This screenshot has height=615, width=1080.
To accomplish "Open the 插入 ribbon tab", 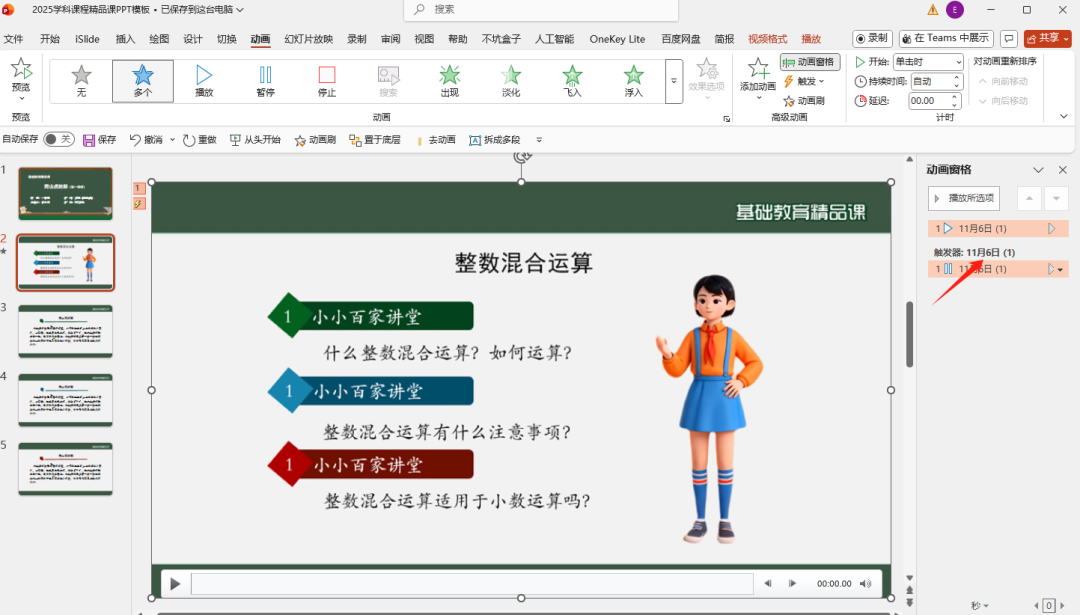I will 124,38.
